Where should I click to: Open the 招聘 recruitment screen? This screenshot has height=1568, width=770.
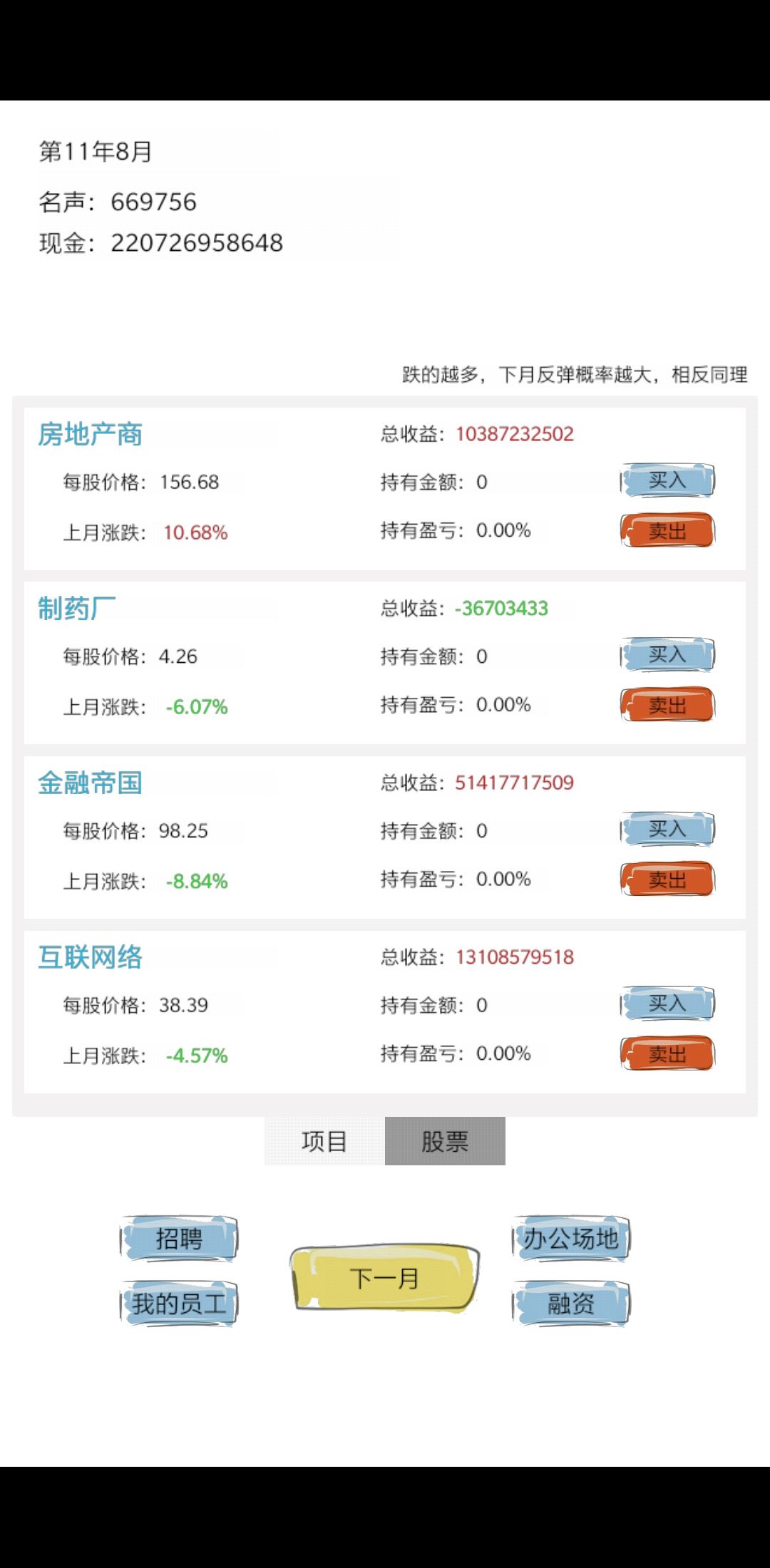[x=179, y=1239]
